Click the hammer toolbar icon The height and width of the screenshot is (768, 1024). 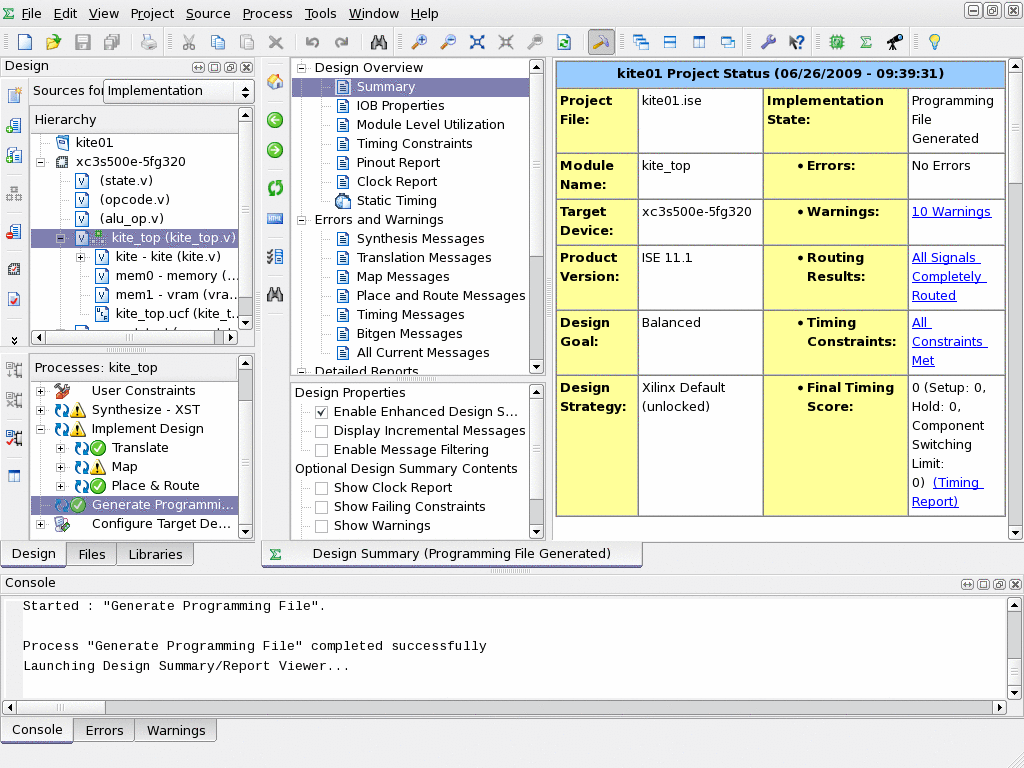601,42
